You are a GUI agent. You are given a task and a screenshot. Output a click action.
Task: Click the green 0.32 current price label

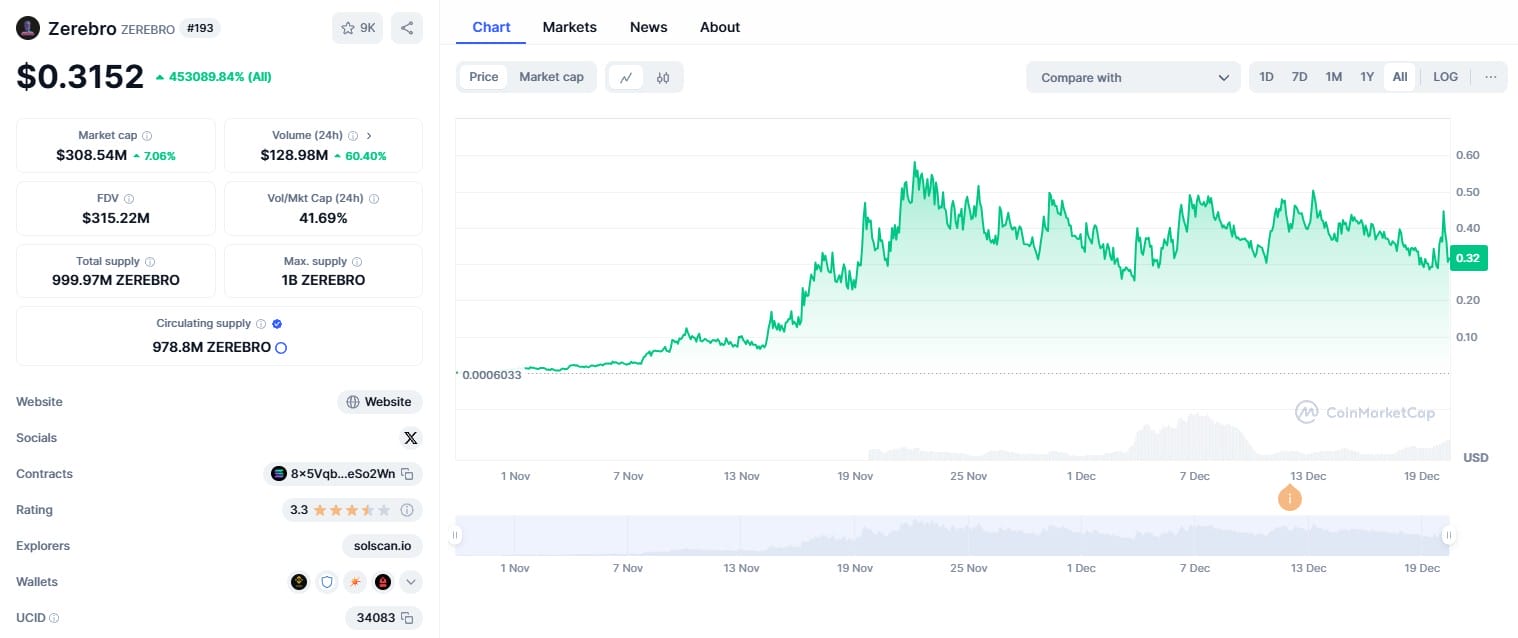click(1470, 258)
